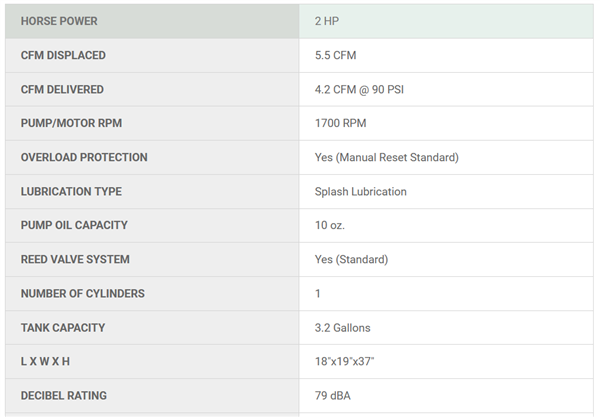Click the NUMBER OF CYLINDERS label
This screenshot has width=600, height=417.
(x=83, y=293)
